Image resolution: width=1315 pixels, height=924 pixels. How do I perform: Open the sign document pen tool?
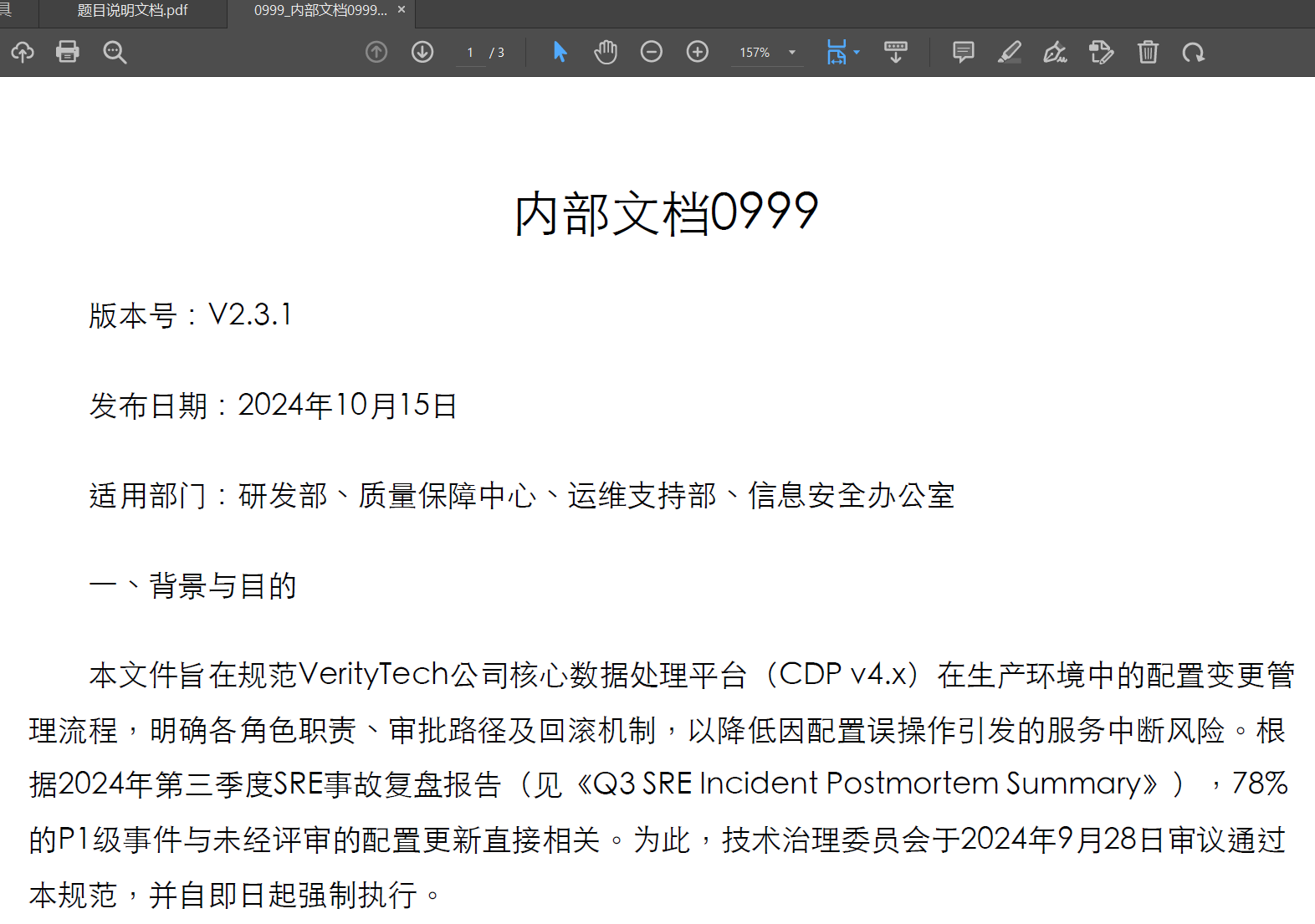tap(1055, 52)
